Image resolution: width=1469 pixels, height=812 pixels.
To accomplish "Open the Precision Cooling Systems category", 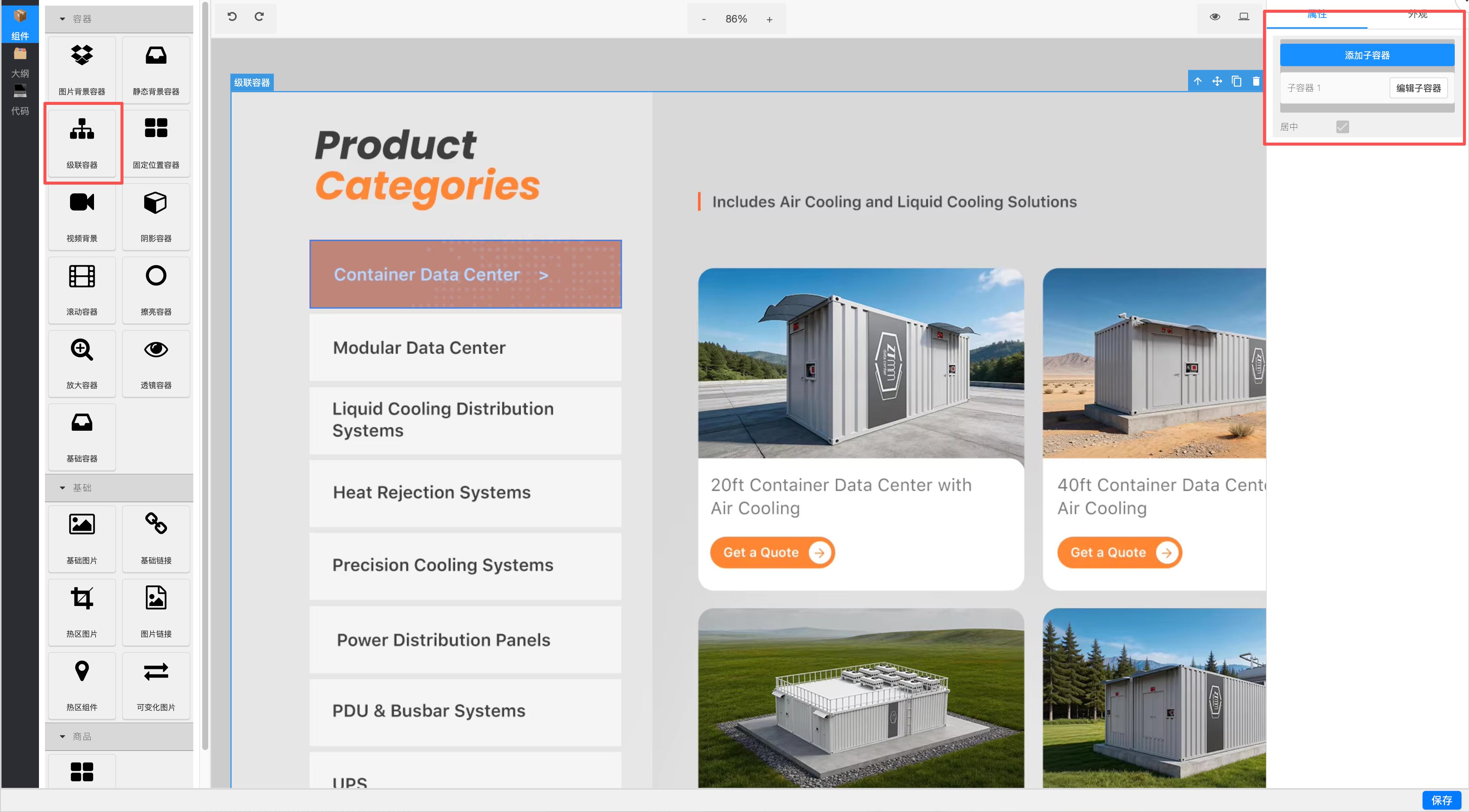I will pyautogui.click(x=465, y=566).
